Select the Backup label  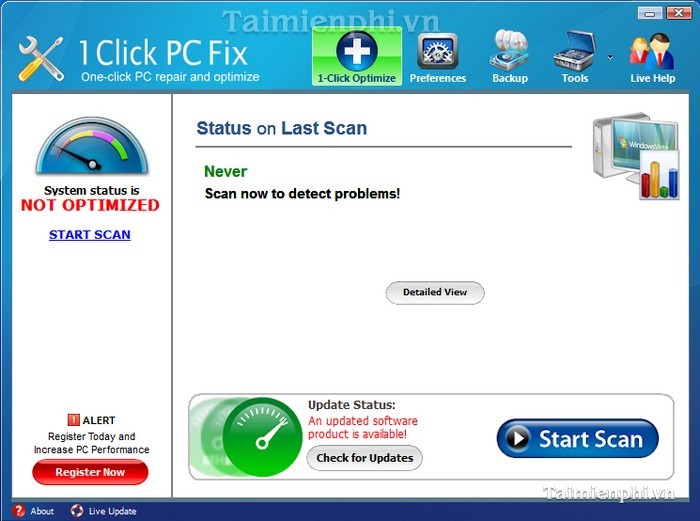pos(510,78)
